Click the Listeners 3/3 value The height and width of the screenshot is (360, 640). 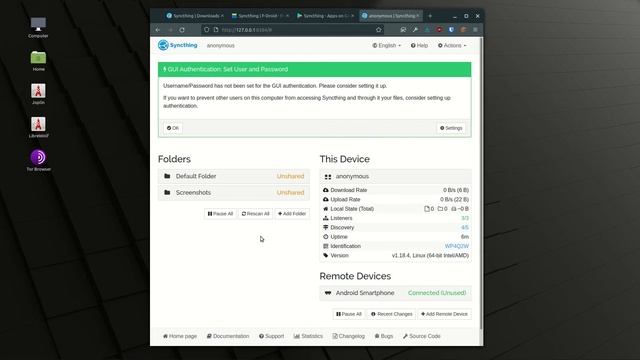click(x=465, y=218)
